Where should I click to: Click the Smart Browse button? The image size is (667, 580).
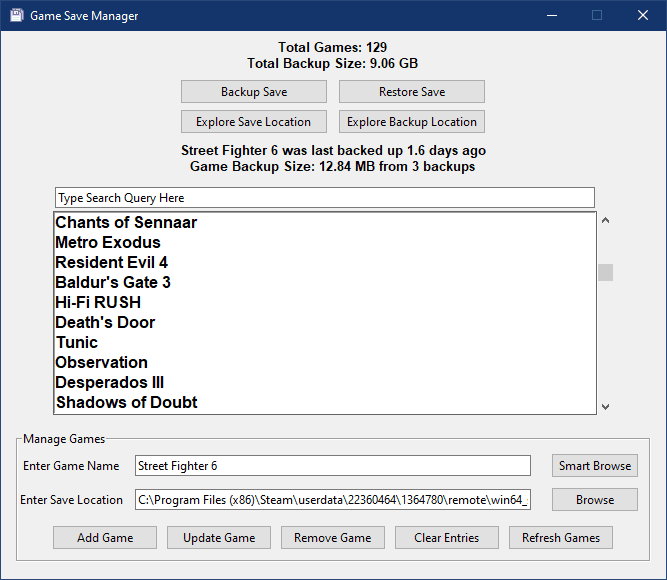coord(595,466)
